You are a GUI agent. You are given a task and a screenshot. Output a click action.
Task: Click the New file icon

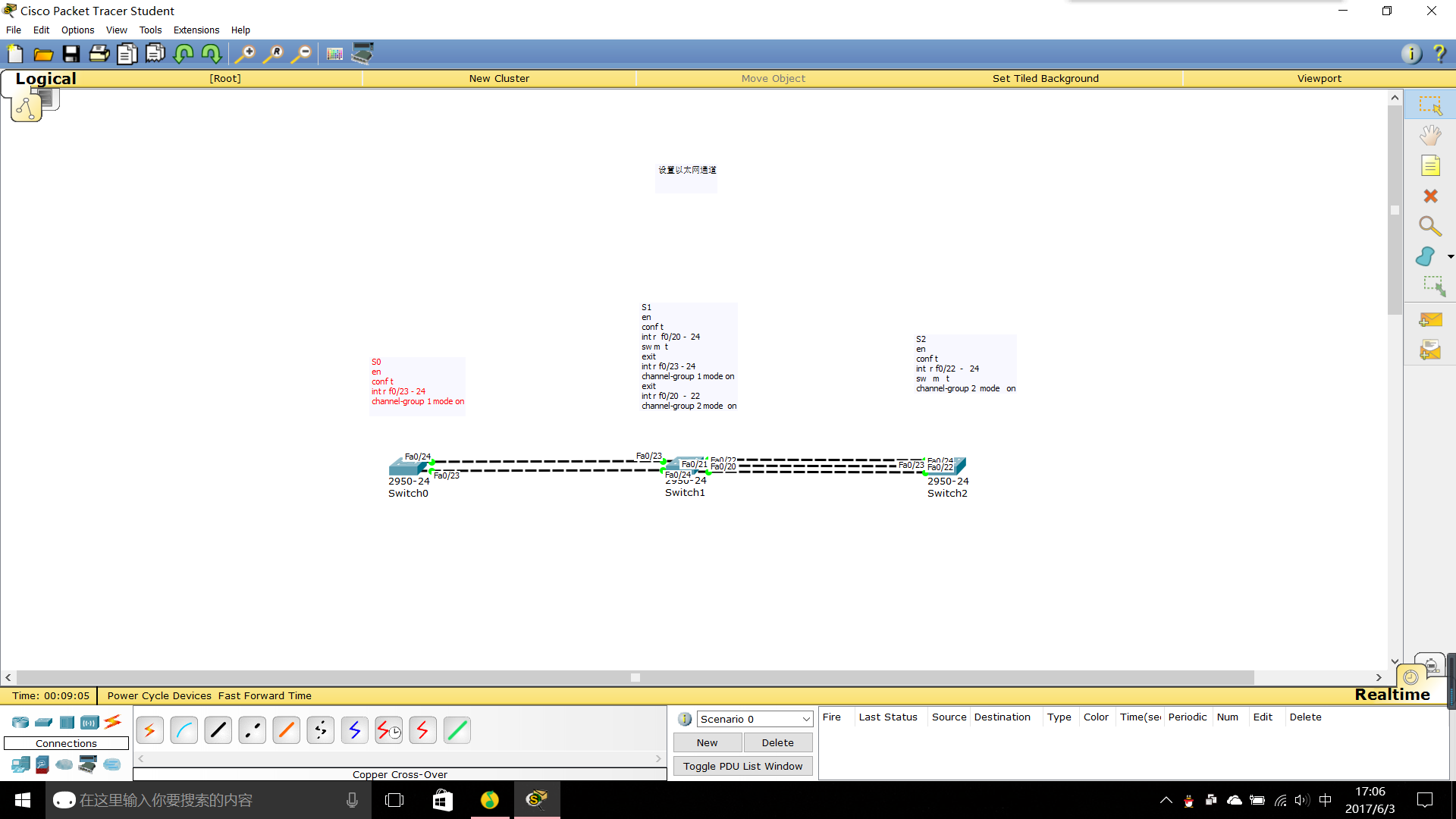tap(15, 54)
